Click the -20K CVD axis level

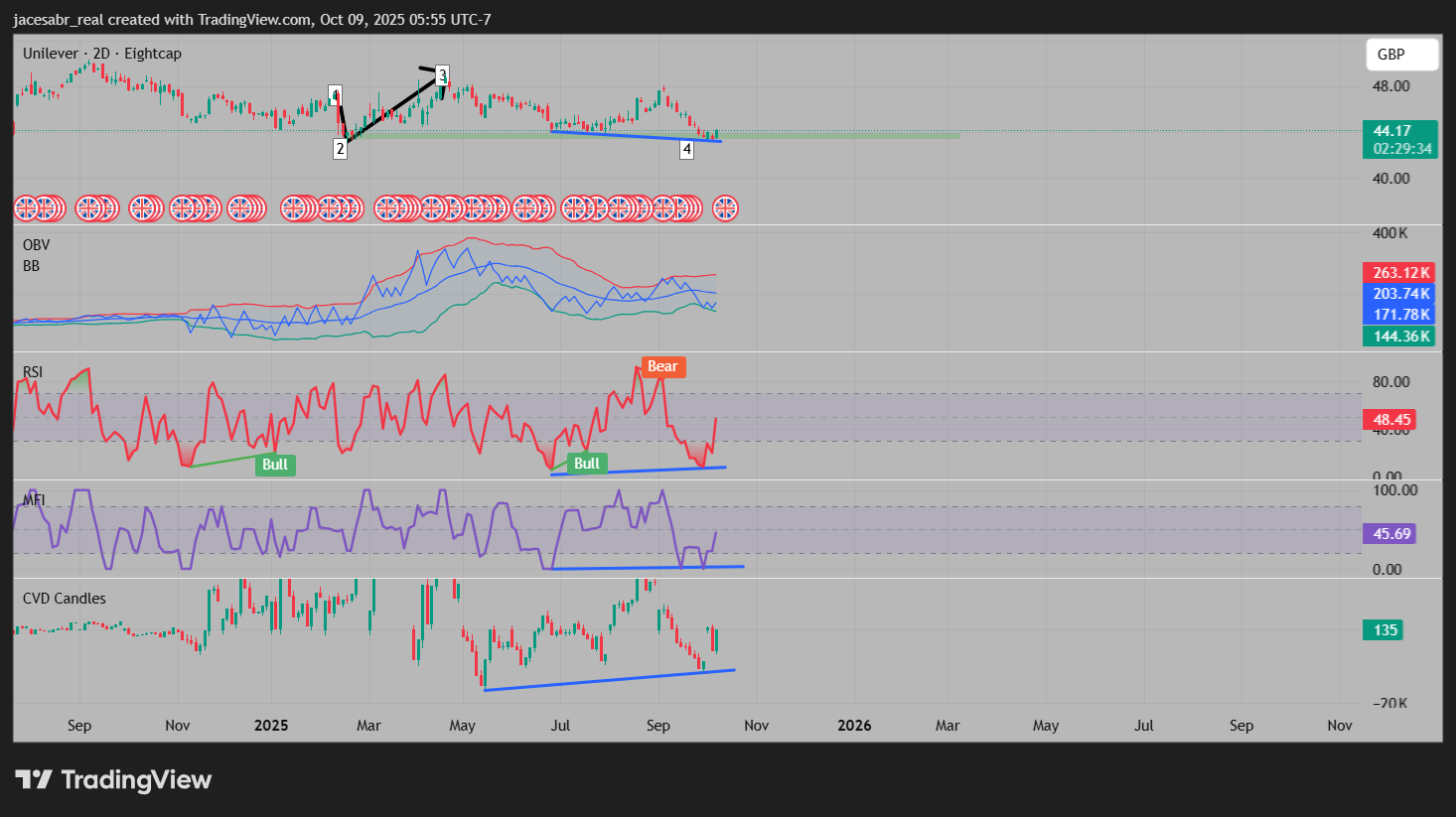(1390, 703)
